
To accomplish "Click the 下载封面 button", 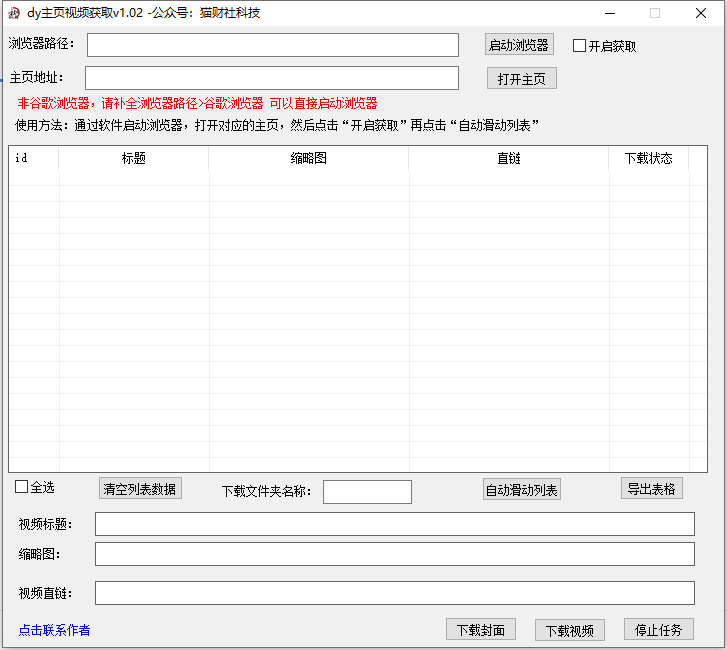I will [x=481, y=630].
